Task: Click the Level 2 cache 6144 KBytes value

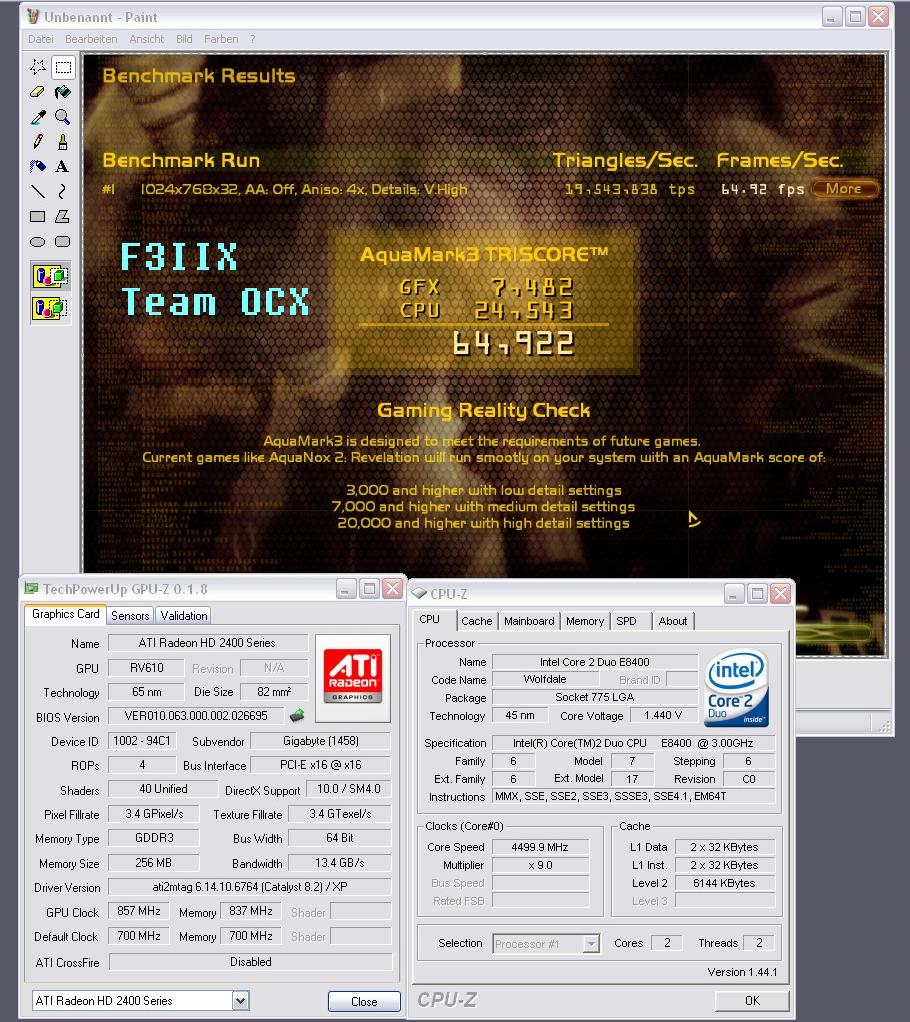Action: (724, 883)
